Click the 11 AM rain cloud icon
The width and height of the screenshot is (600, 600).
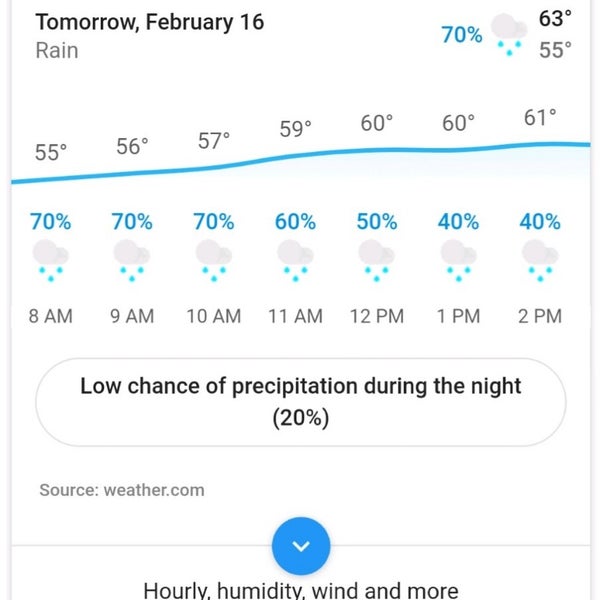295,257
